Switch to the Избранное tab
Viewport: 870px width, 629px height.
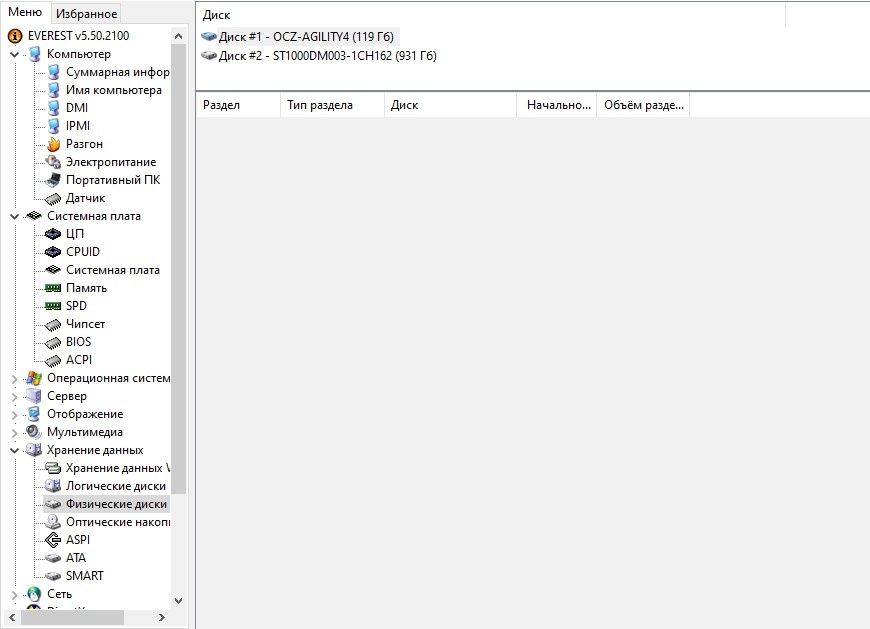[87, 14]
